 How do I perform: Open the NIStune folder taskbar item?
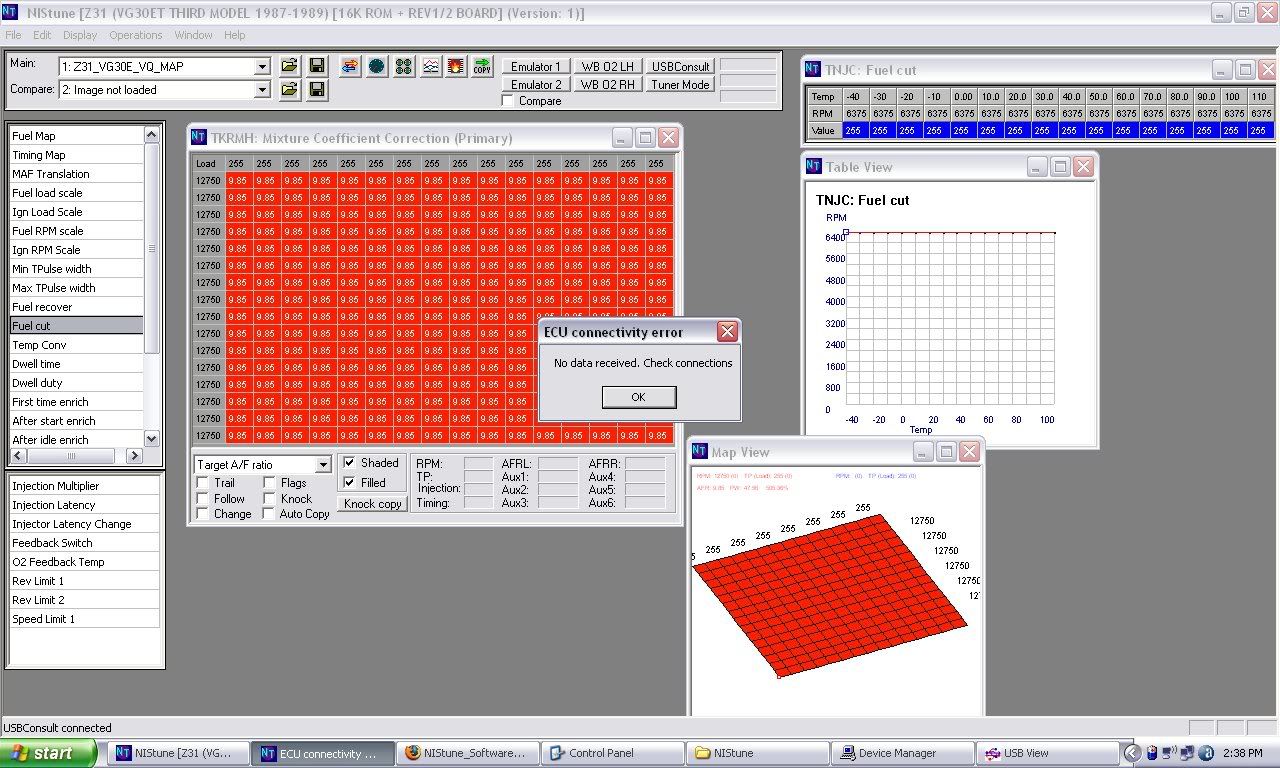pyautogui.click(x=757, y=753)
